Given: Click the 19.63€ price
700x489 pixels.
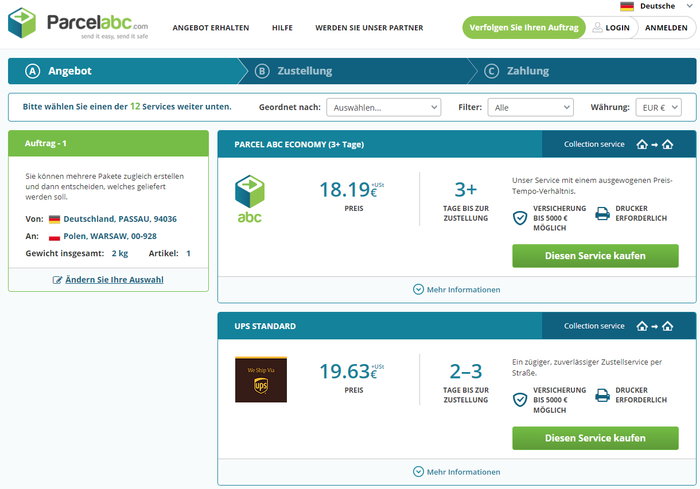Looking at the screenshot, I should pos(351,372).
